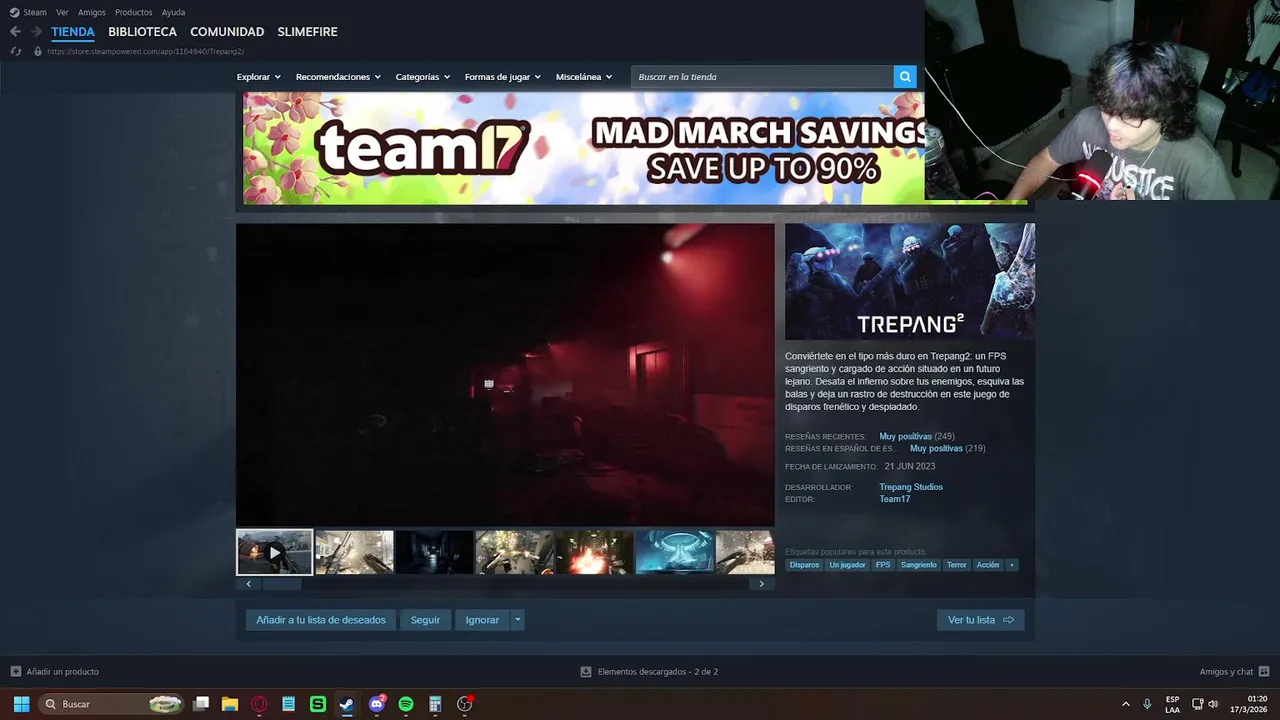Click the store search magnifier button
The image size is (1280, 720).
[905, 77]
